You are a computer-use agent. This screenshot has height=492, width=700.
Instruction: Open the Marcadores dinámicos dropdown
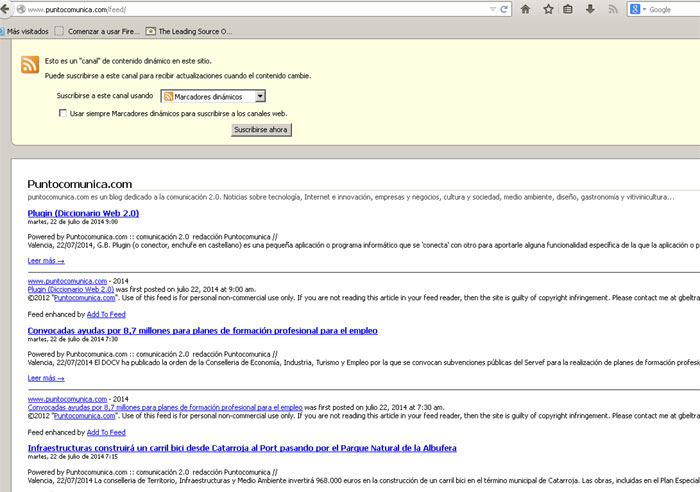tap(213, 96)
